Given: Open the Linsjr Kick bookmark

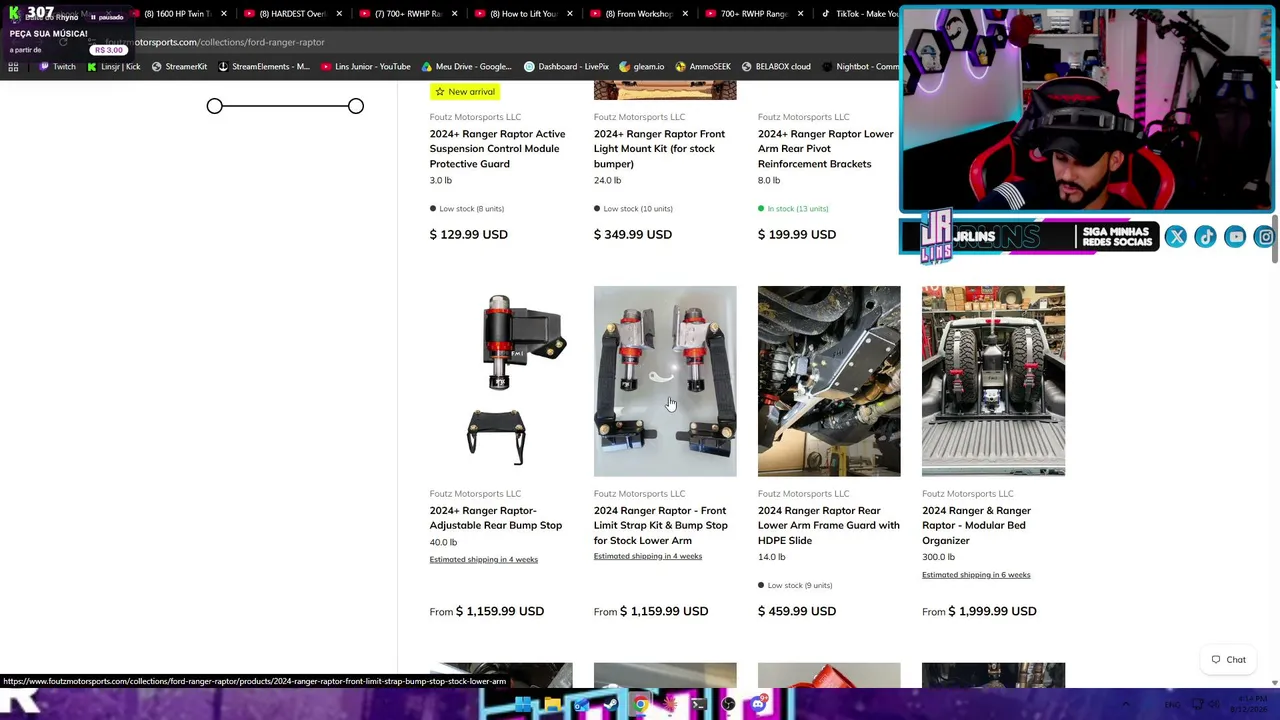Looking at the screenshot, I should 114,67.
